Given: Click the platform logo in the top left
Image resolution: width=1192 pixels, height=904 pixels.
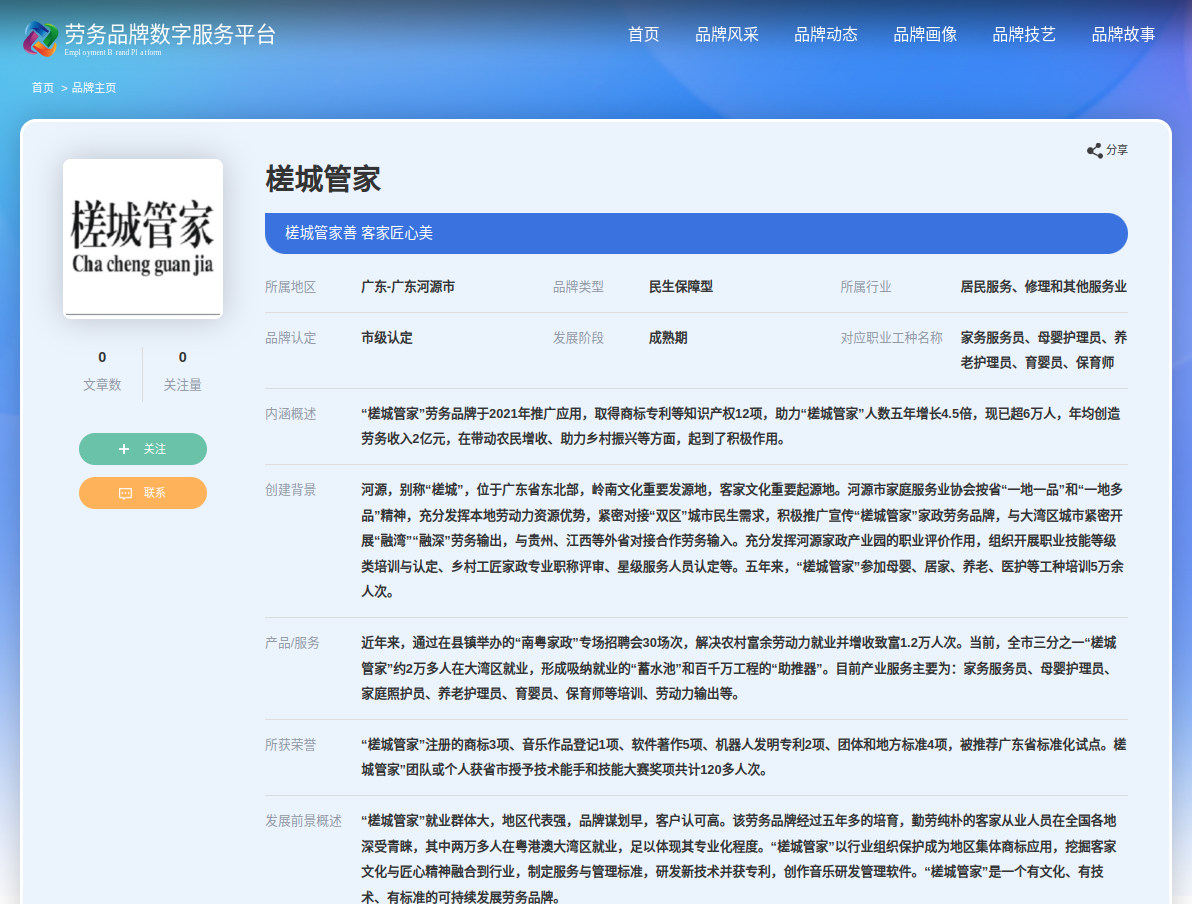Looking at the screenshot, I should pyautogui.click(x=40, y=40).
